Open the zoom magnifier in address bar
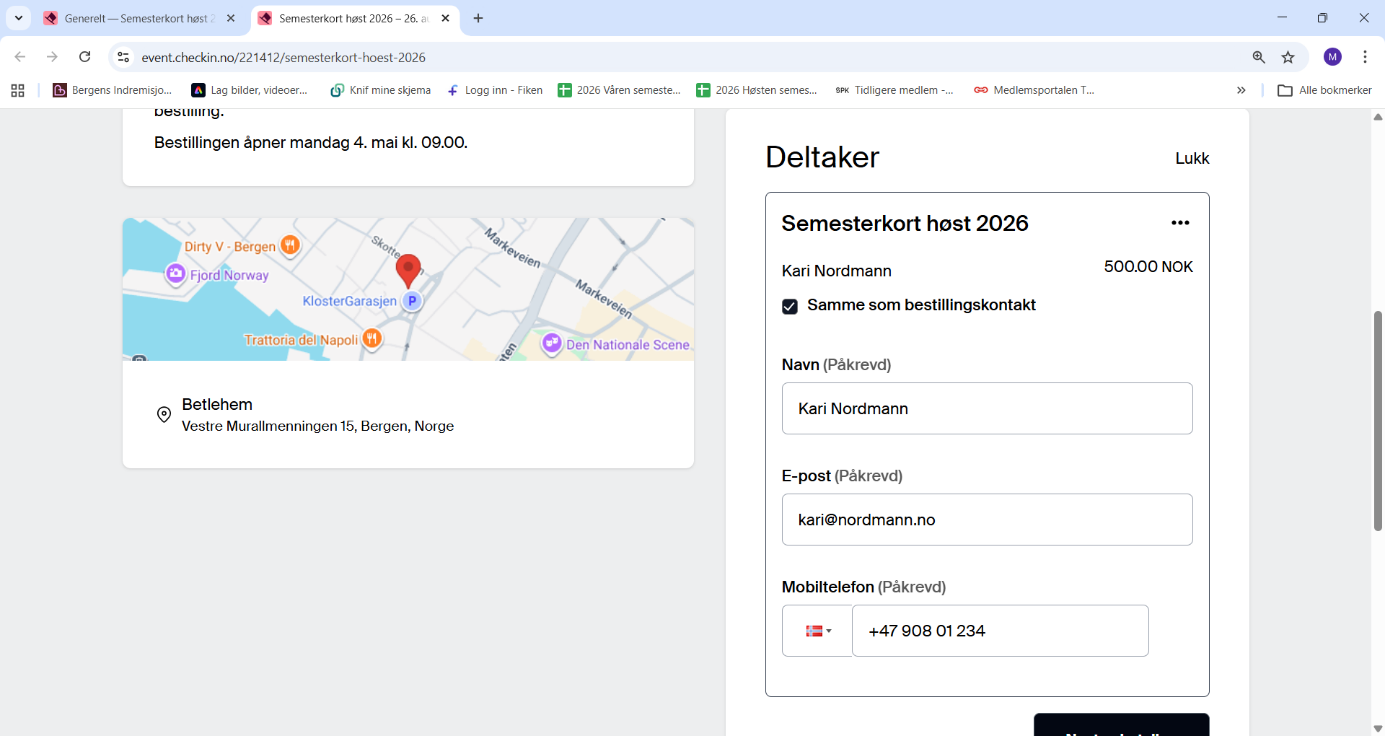 [1259, 57]
